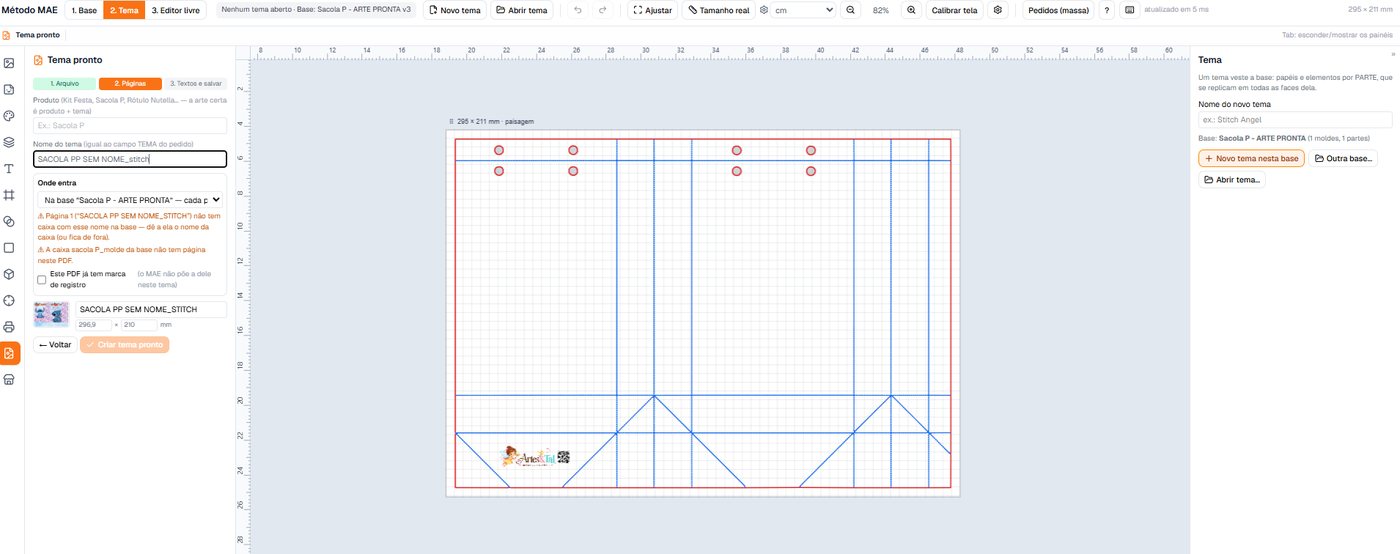Screen dimensions: 1400x554
Task: Focus the Produto 'Ex.: Sacola P' field
Action: (130, 126)
